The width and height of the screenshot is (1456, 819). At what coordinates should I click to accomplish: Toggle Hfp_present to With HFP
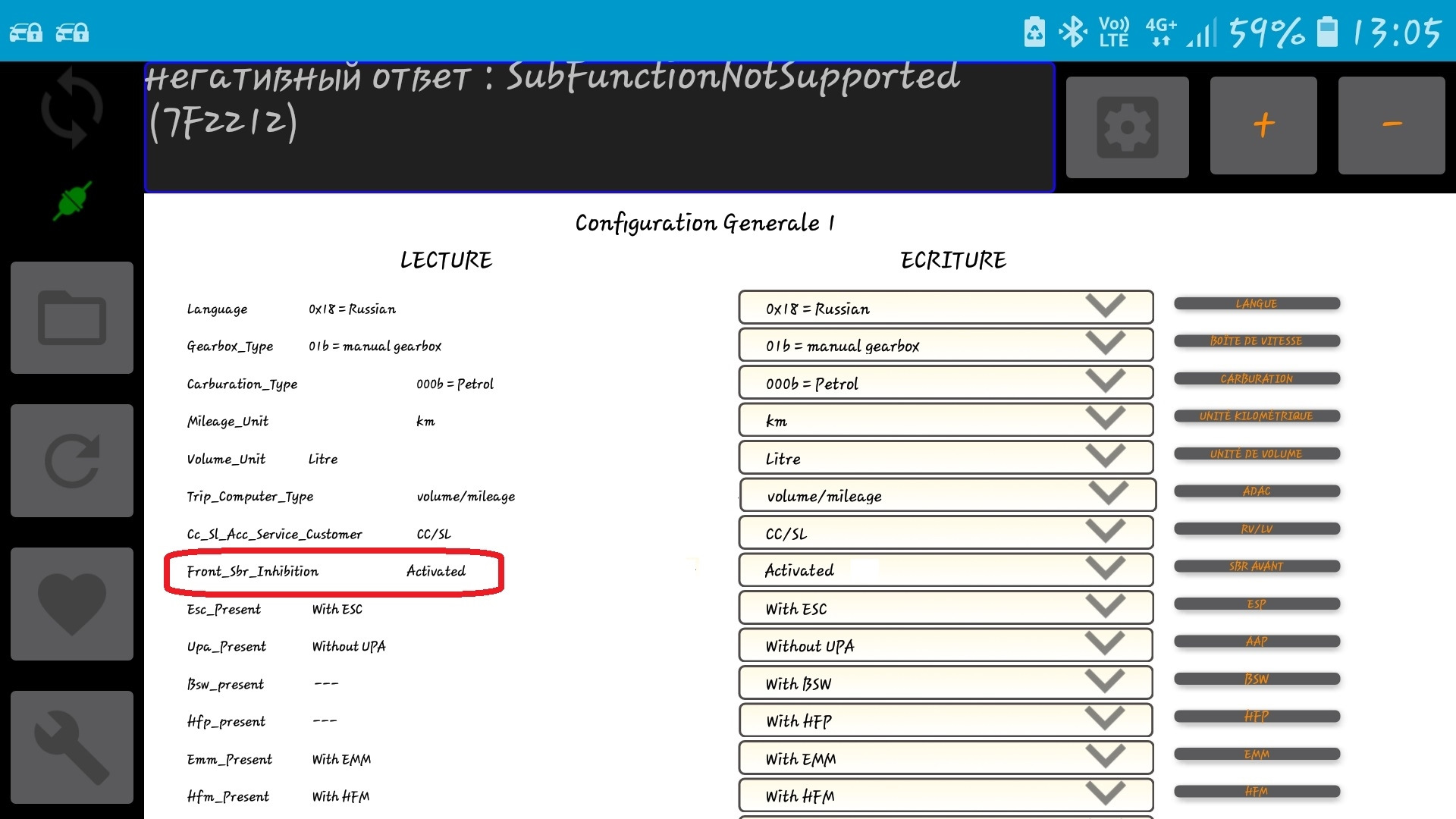pyautogui.click(x=943, y=720)
